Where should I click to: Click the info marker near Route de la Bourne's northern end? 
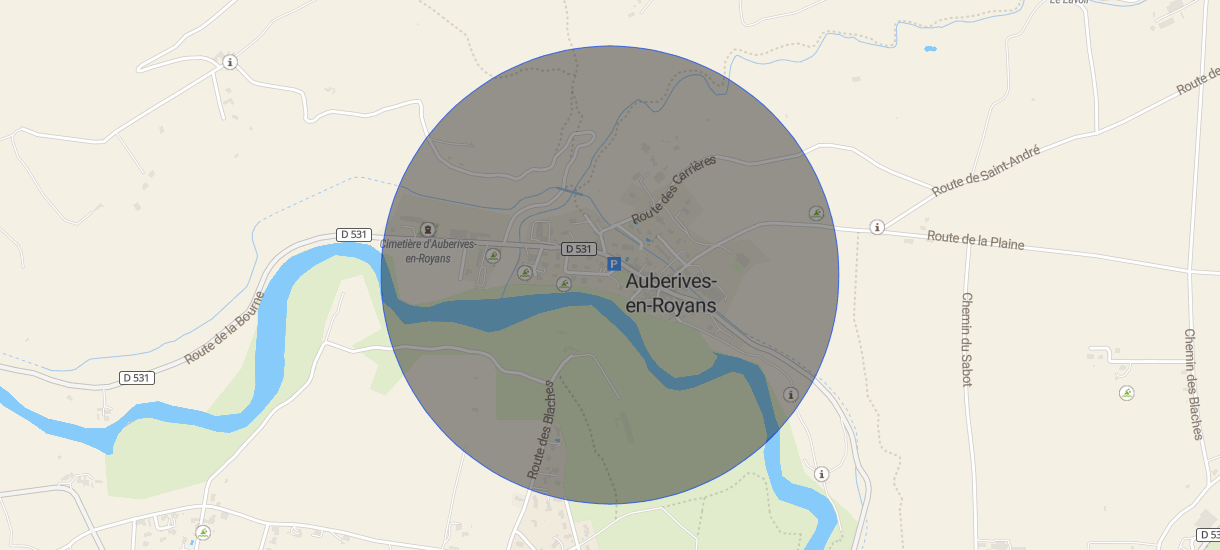click(x=230, y=62)
